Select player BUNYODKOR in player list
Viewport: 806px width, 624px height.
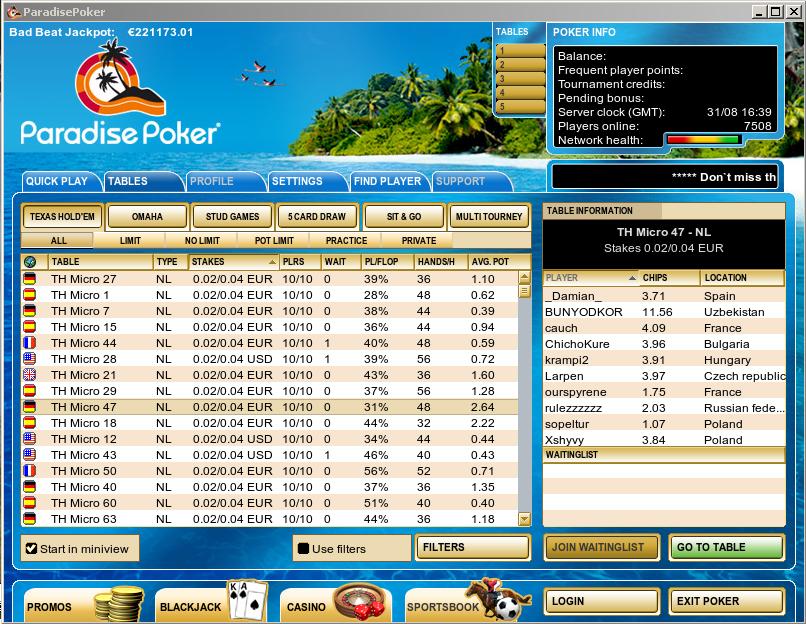click(x=664, y=311)
